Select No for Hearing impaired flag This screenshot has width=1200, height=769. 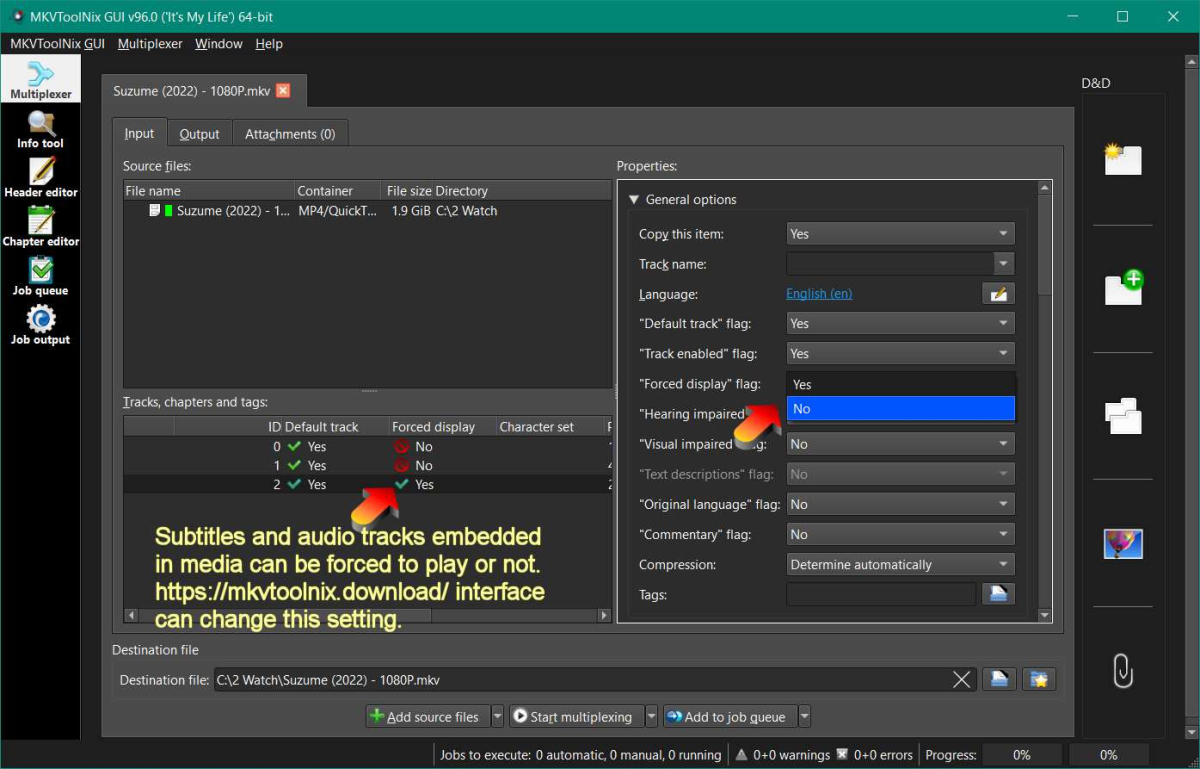[x=900, y=408]
